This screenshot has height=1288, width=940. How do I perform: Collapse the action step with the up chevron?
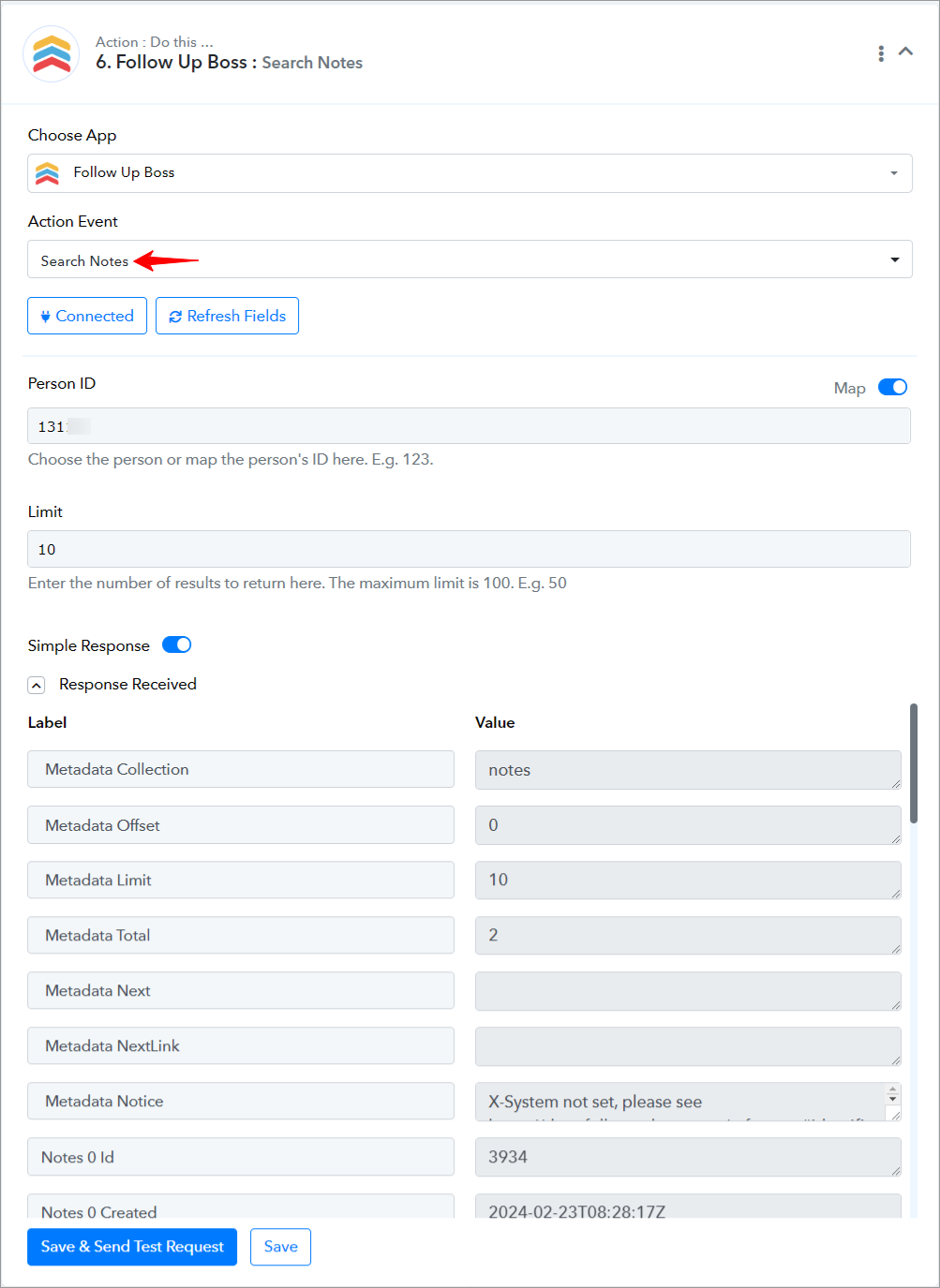tap(905, 52)
